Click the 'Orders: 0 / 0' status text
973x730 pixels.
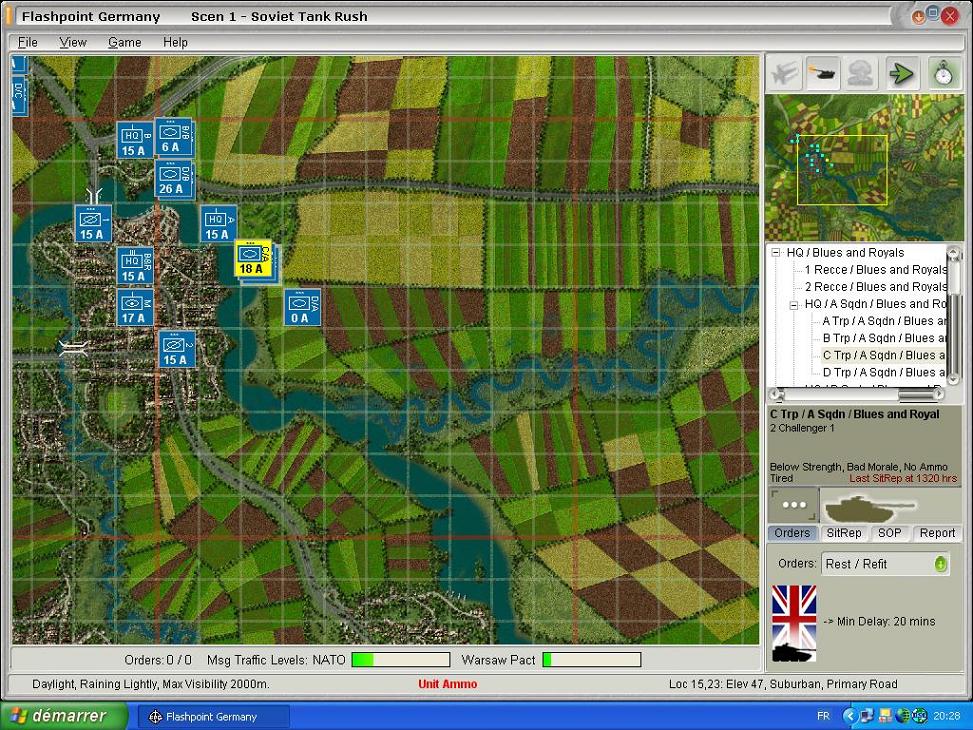pos(158,660)
